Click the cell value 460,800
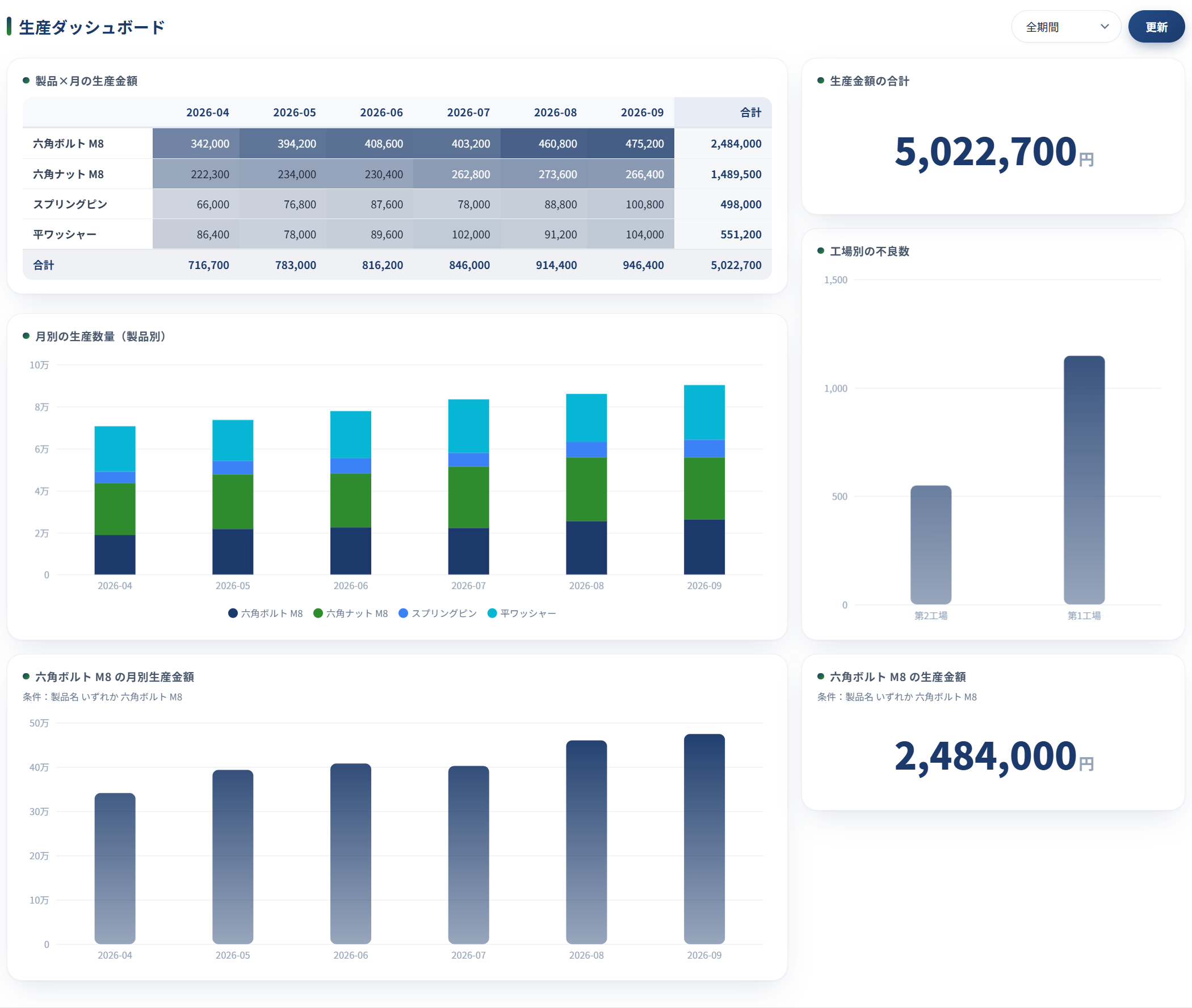Screen dimensions: 1192x1008 pyautogui.click(x=544, y=144)
